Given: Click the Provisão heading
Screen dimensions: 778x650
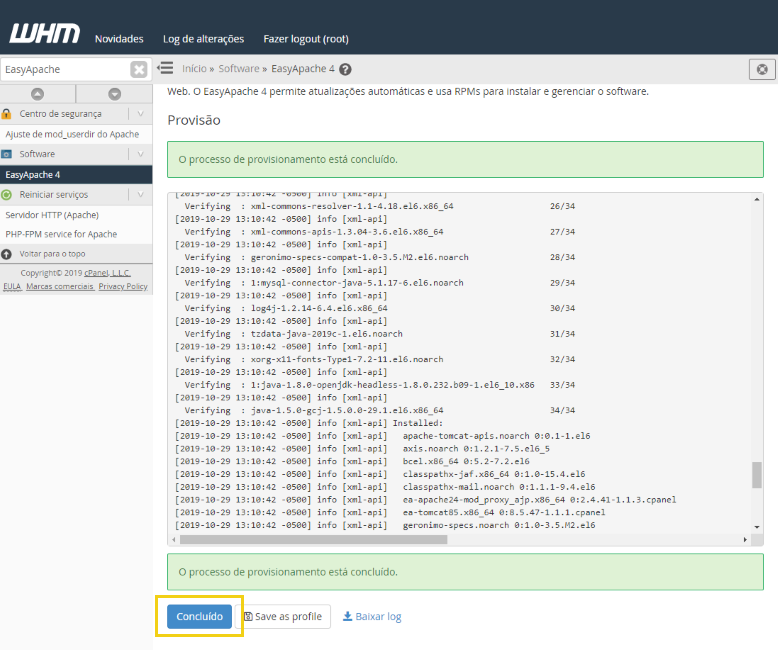Looking at the screenshot, I should click(x=194, y=120).
